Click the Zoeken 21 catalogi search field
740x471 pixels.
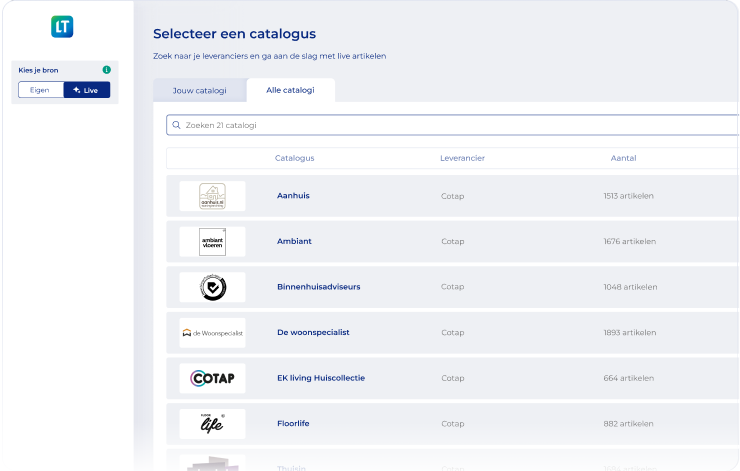tap(450, 125)
